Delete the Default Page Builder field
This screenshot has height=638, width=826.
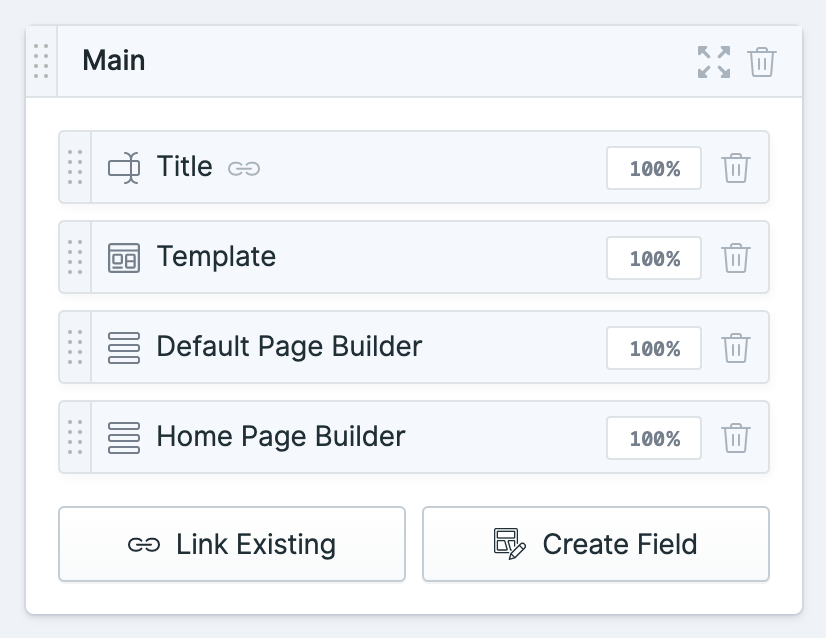[x=737, y=347]
